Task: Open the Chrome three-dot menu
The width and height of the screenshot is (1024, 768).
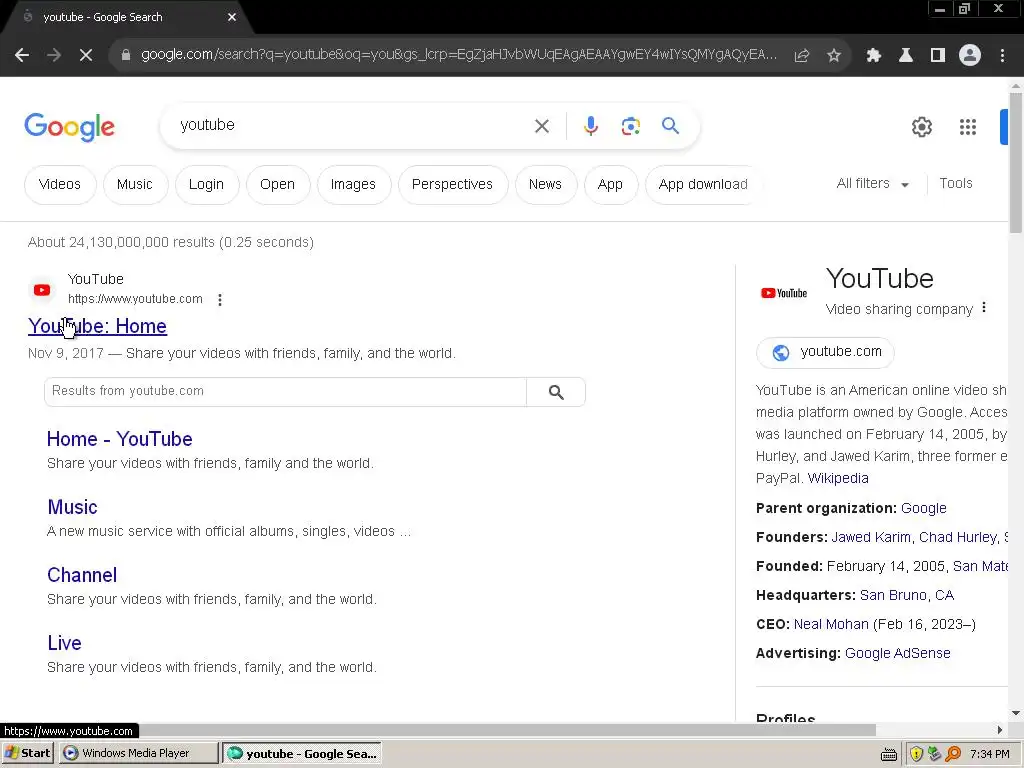Action: 1002,56
